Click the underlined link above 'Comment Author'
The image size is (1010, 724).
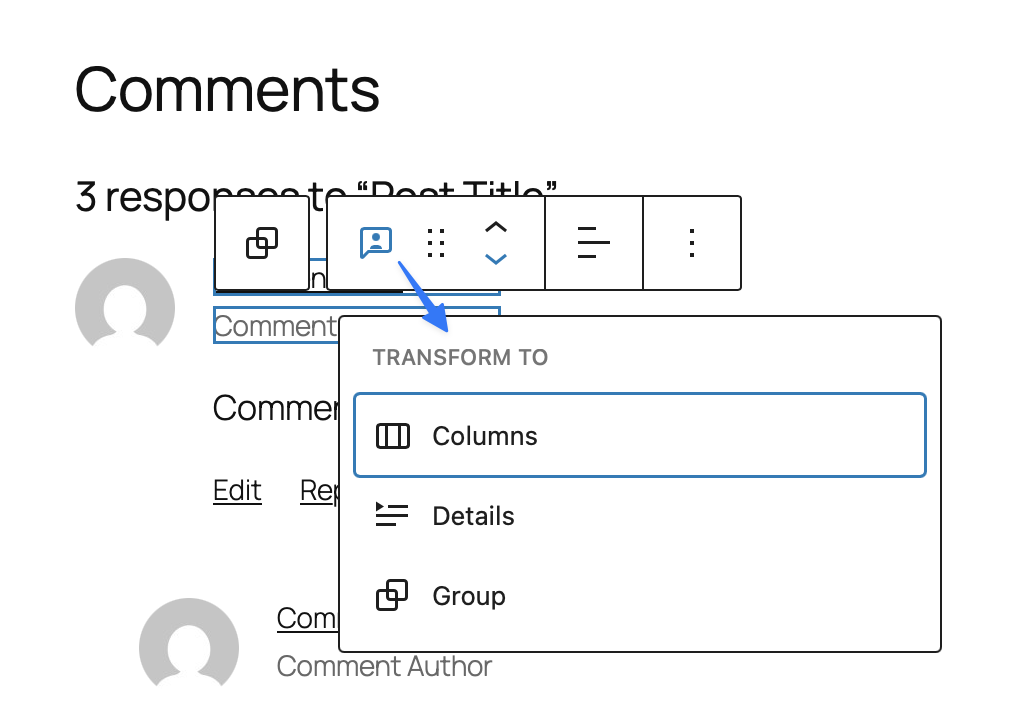(307, 618)
